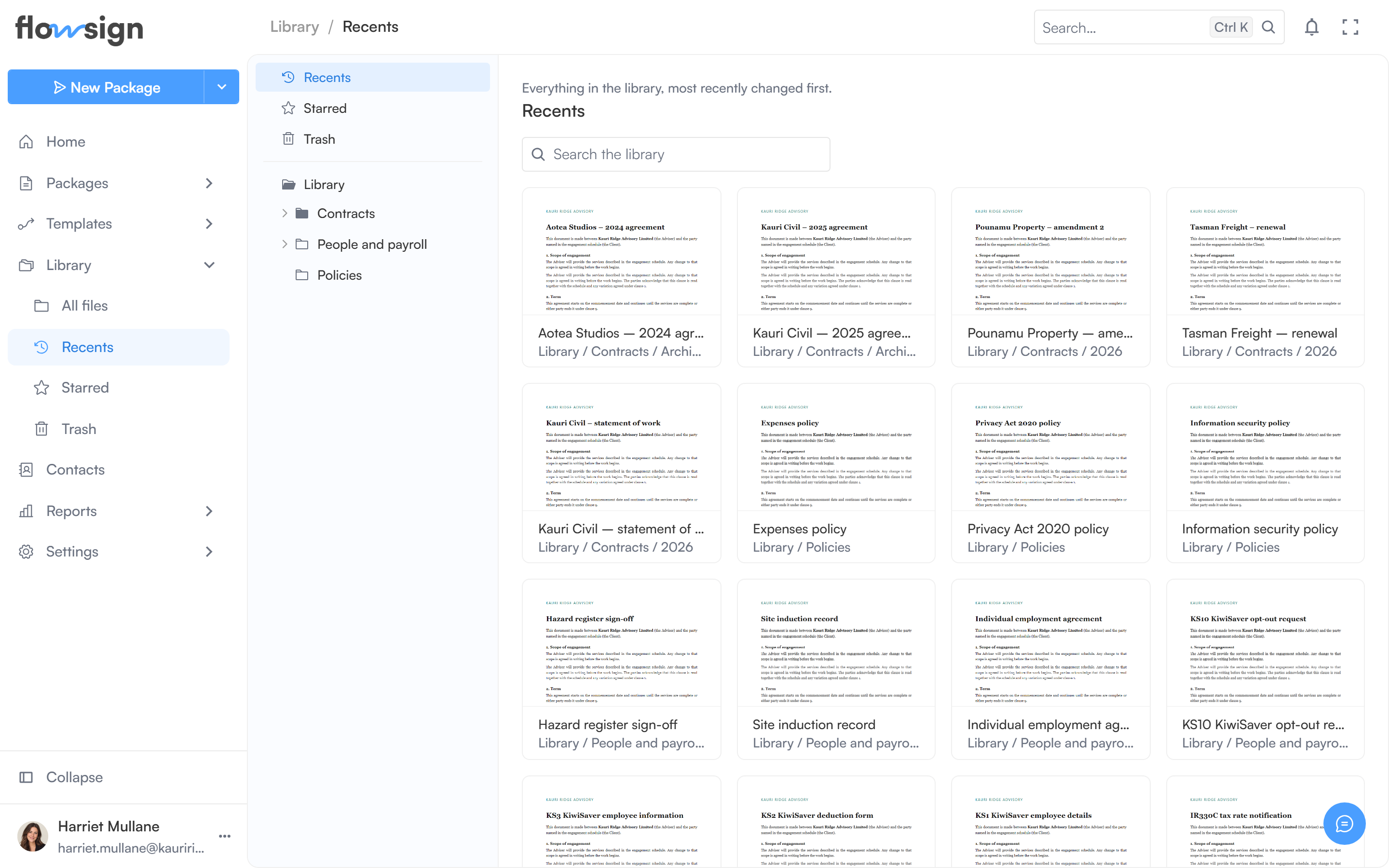Open Site induction record card
This screenshot has height=868, width=1389.
836,669
